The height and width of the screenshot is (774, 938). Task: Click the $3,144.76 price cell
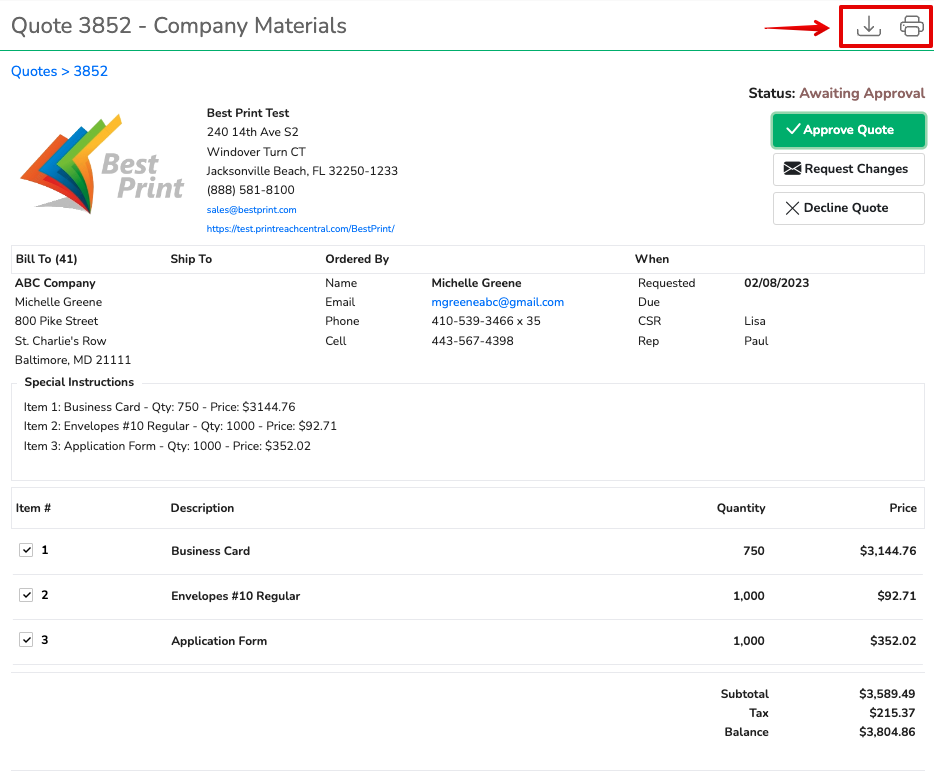[888, 551]
